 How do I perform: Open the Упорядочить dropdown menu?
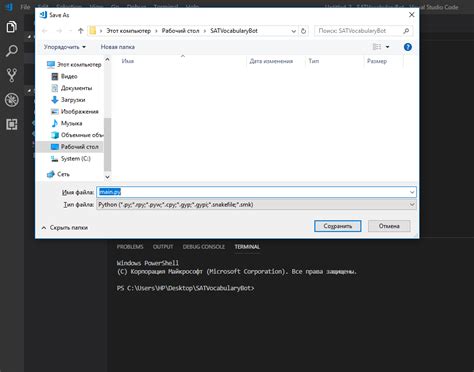(x=65, y=47)
